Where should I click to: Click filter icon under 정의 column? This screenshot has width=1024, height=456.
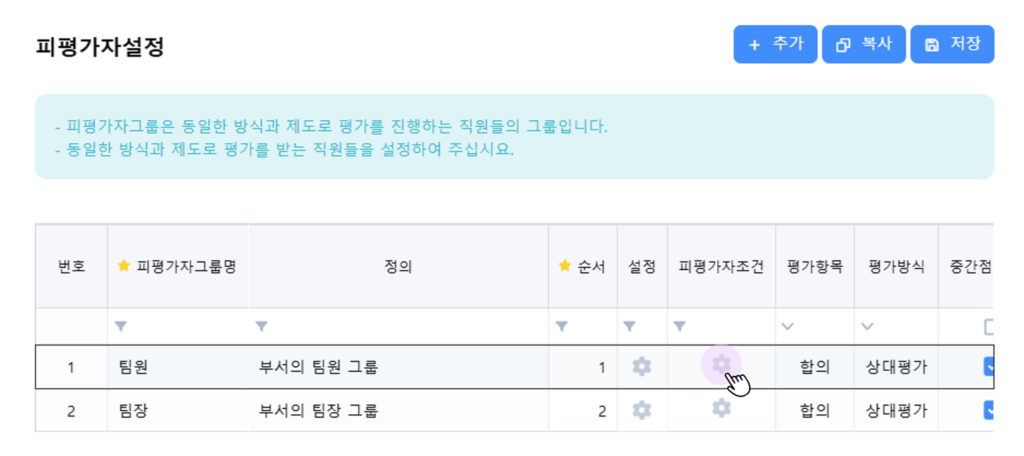262,326
